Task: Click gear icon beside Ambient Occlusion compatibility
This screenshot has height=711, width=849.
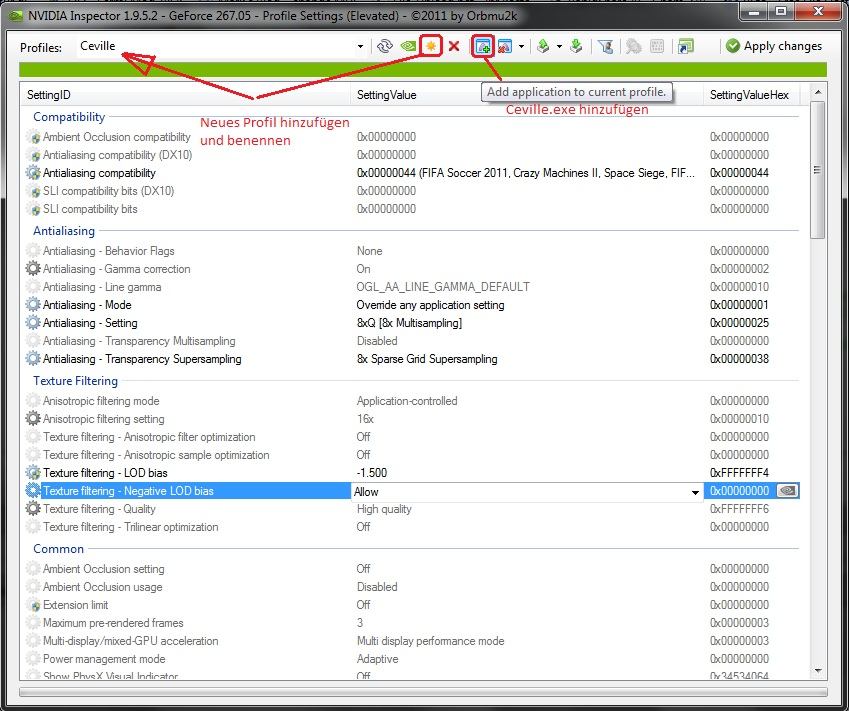Action: tap(33, 137)
